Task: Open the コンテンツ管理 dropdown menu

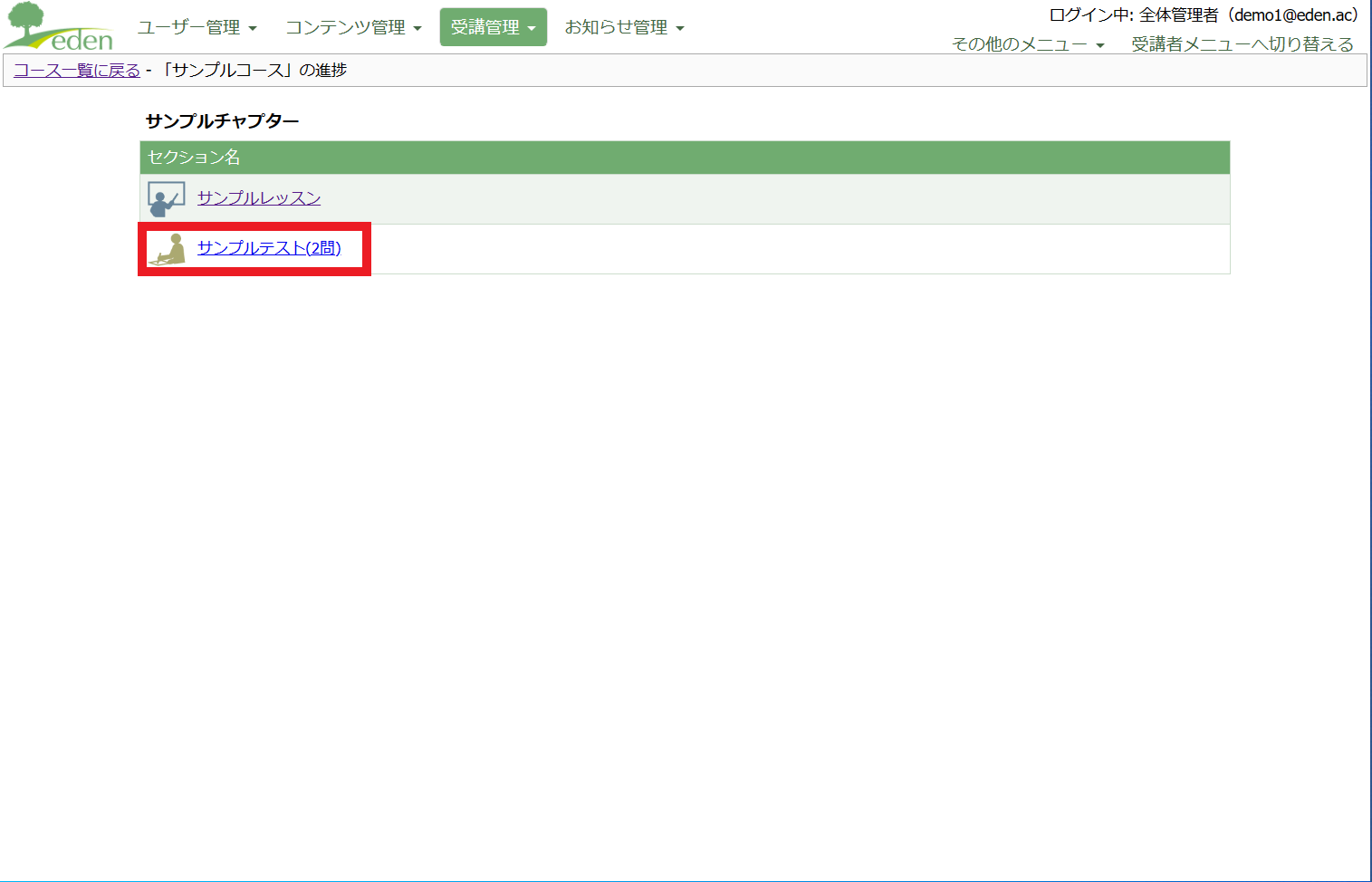Action: pos(354,27)
